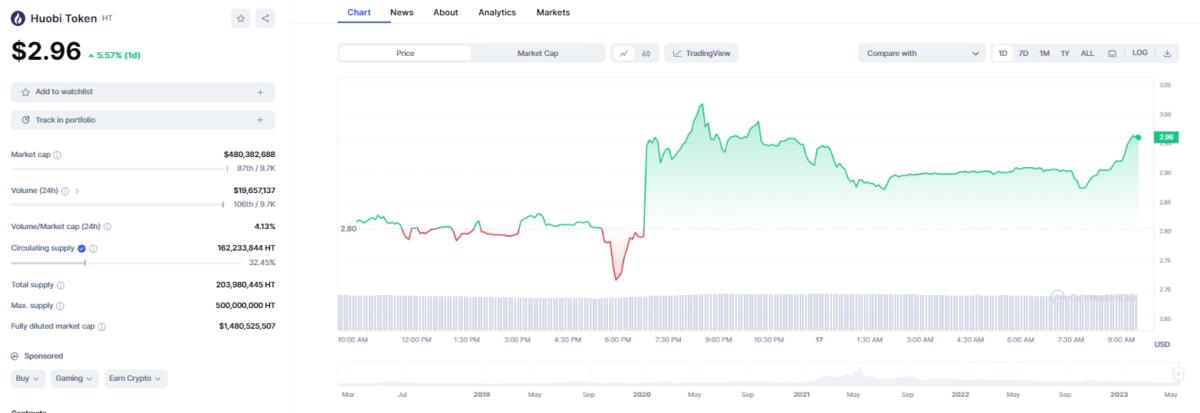Set chart range to 1Y
Image resolution: width=1200 pixels, height=413 pixels.
[1065, 53]
